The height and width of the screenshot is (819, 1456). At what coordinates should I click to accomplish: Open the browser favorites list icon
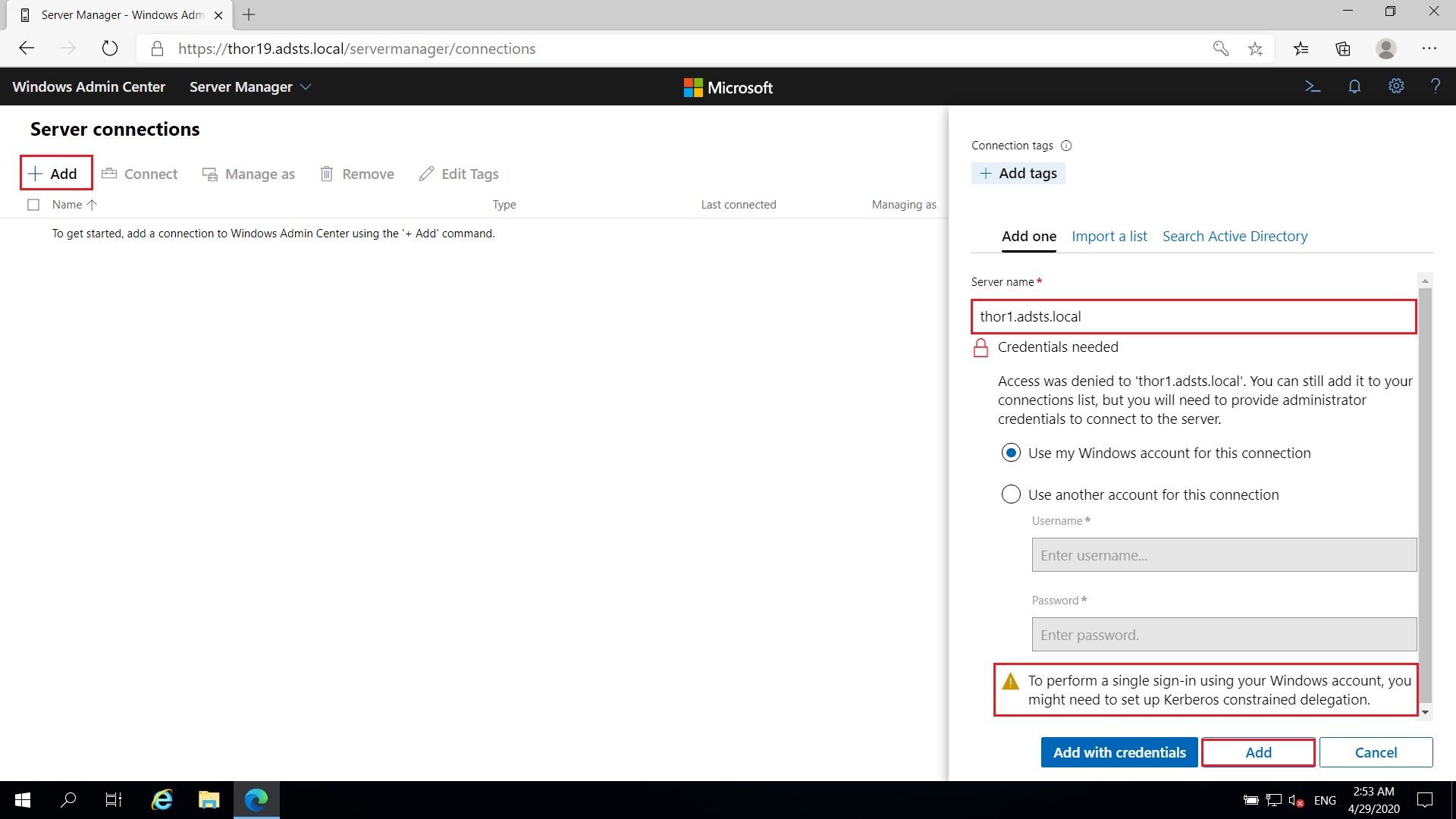[x=1301, y=49]
